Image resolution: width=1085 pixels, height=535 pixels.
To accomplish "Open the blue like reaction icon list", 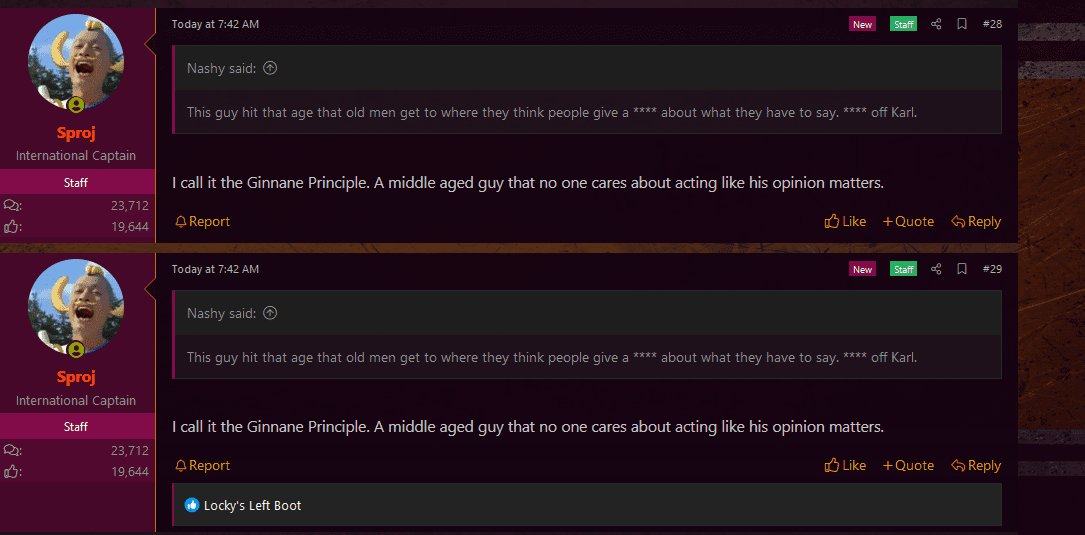I will (x=192, y=505).
